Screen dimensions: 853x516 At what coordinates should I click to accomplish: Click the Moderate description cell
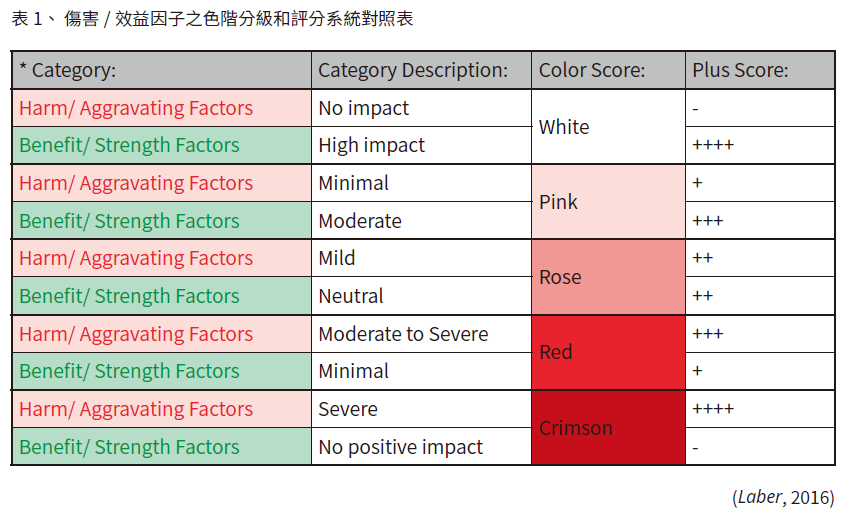coord(421,221)
